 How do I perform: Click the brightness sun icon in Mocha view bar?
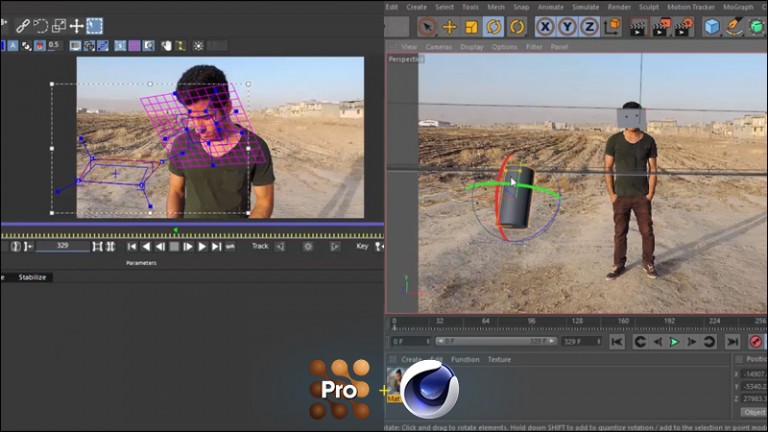pyautogui.click(x=198, y=46)
